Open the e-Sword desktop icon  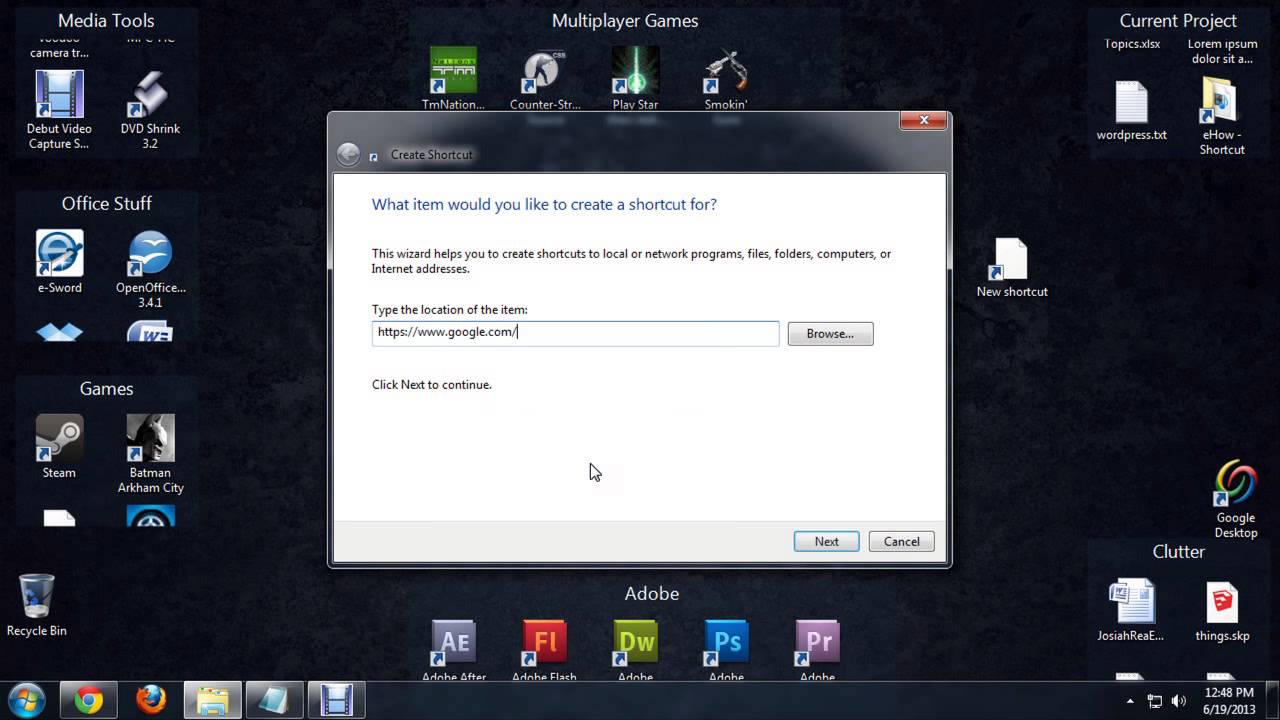click(x=58, y=252)
